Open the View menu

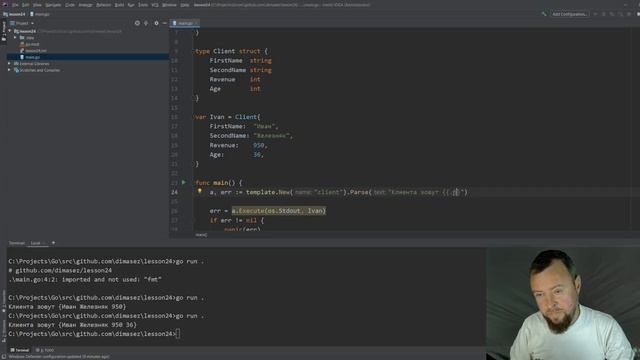pyautogui.click(x=37, y=5)
